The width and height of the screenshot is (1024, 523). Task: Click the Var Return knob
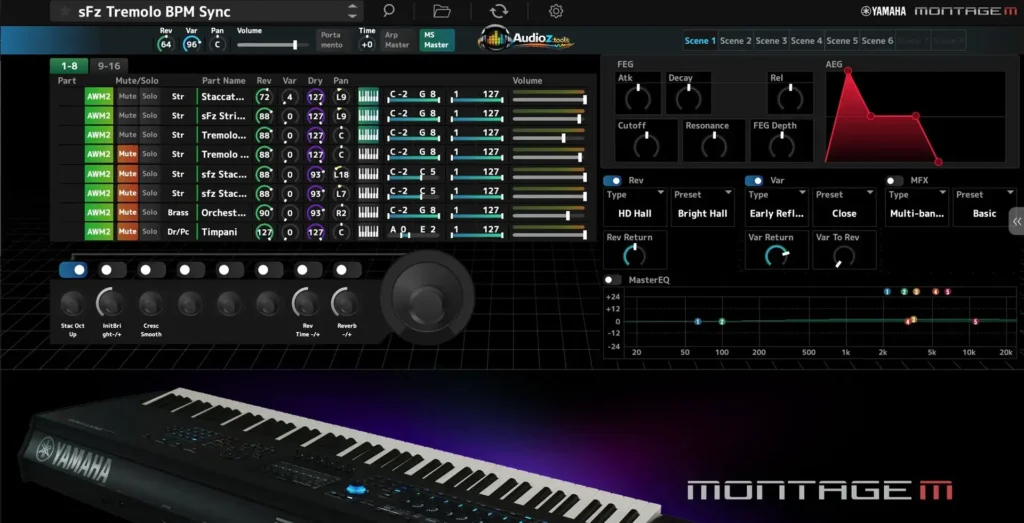pos(776,255)
